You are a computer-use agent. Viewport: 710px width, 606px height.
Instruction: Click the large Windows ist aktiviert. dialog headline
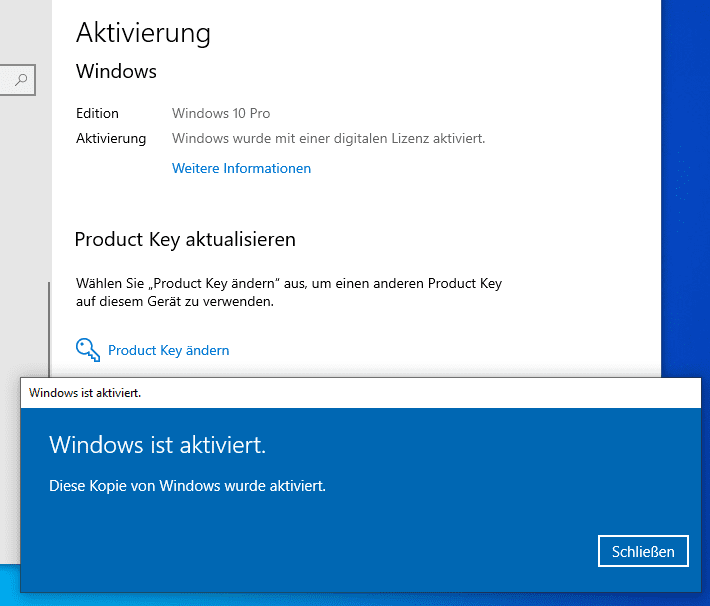pos(158,445)
